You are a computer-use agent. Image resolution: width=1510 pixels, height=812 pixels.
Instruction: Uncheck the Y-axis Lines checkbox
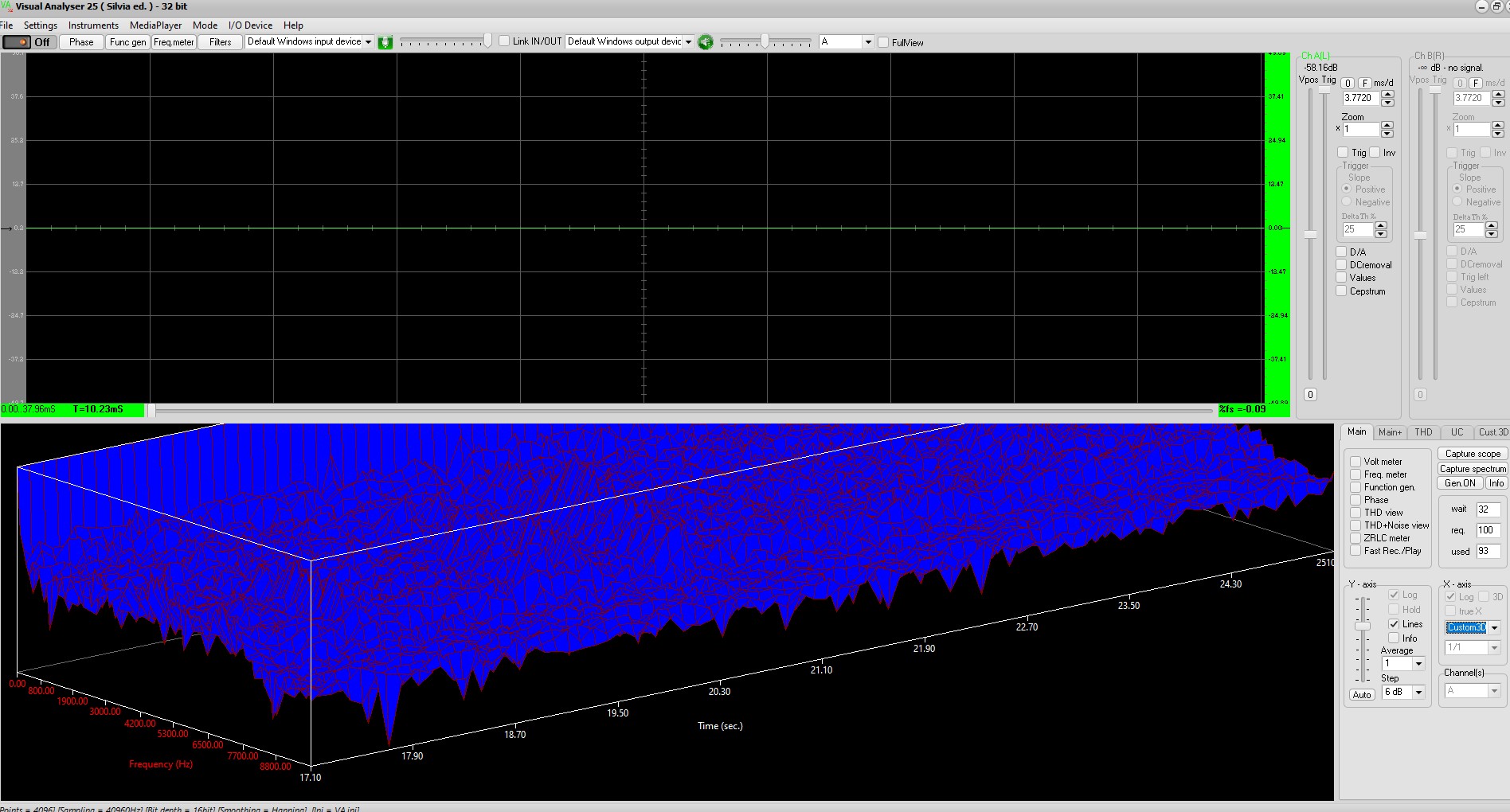coord(1394,624)
